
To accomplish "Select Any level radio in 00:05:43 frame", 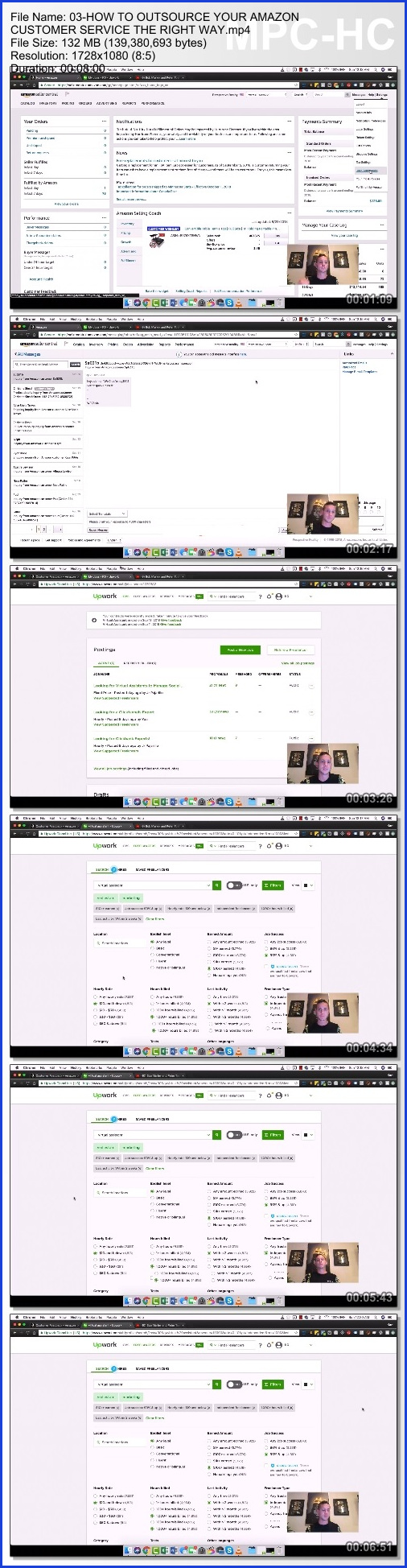I will pos(153,1191).
